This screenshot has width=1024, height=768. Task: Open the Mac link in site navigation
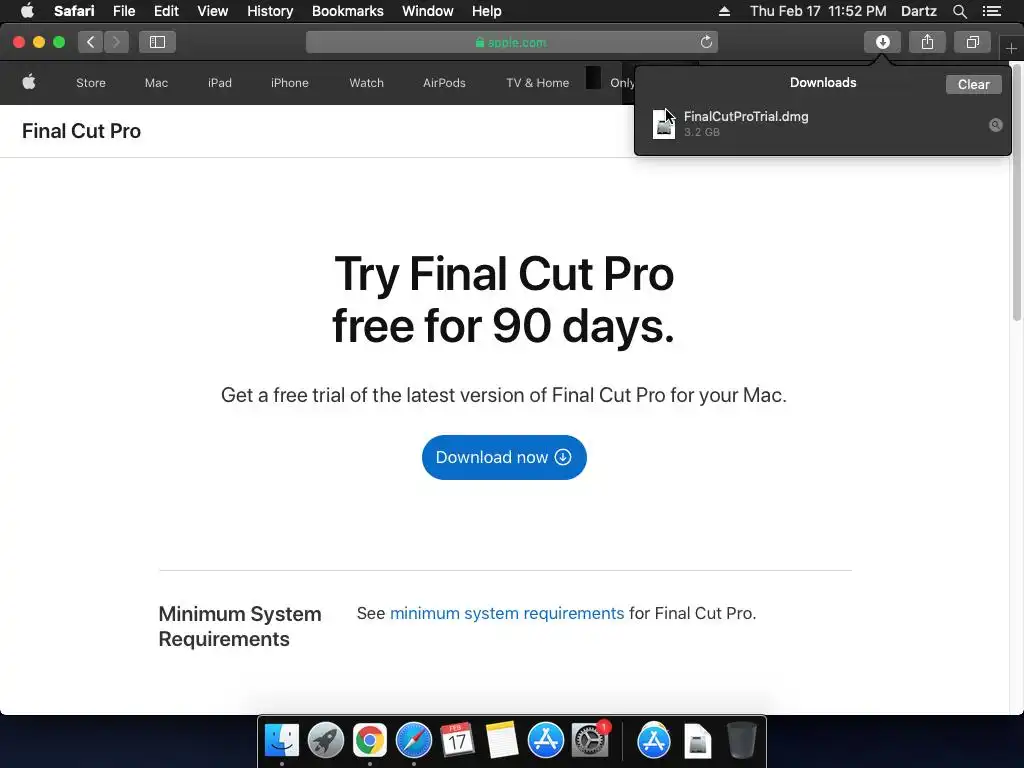(x=156, y=83)
